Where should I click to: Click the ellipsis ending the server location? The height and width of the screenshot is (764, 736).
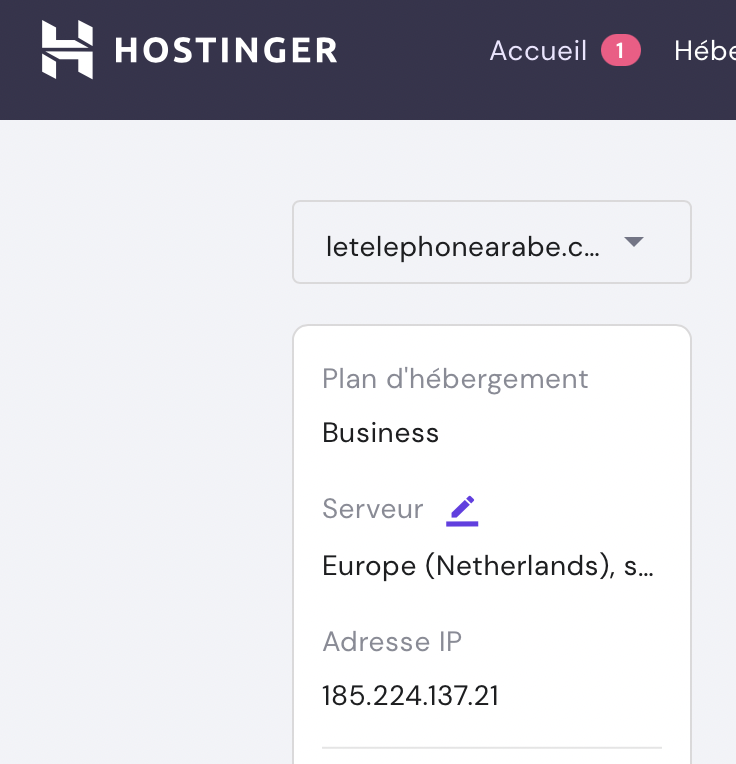point(646,570)
